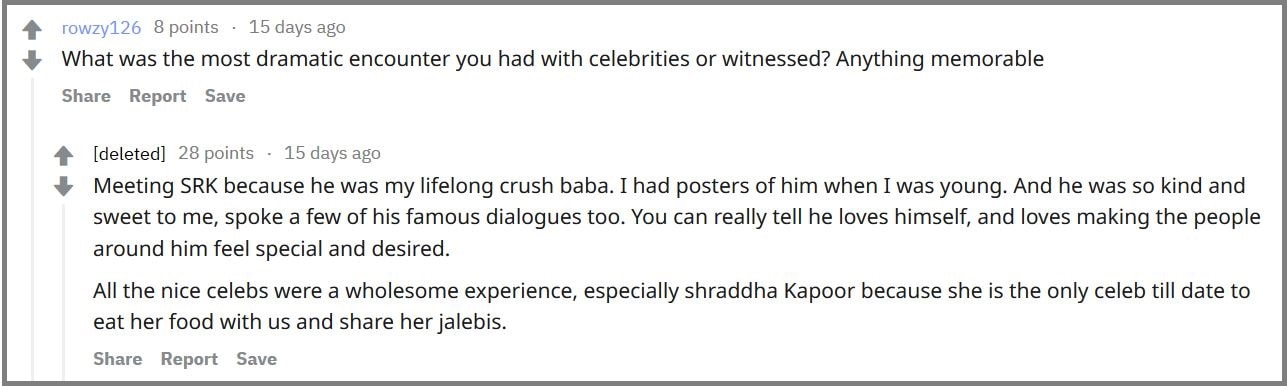Click the [deleted] author label
This screenshot has height=386, width=1287.
pyautogui.click(x=129, y=153)
